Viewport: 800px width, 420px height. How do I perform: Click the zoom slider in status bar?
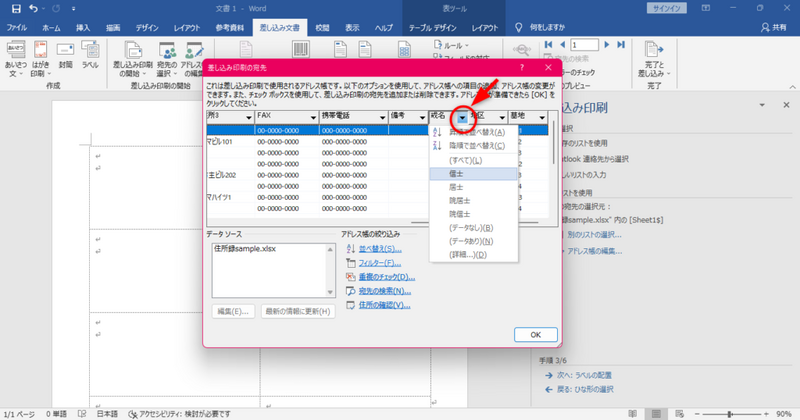click(x=731, y=414)
